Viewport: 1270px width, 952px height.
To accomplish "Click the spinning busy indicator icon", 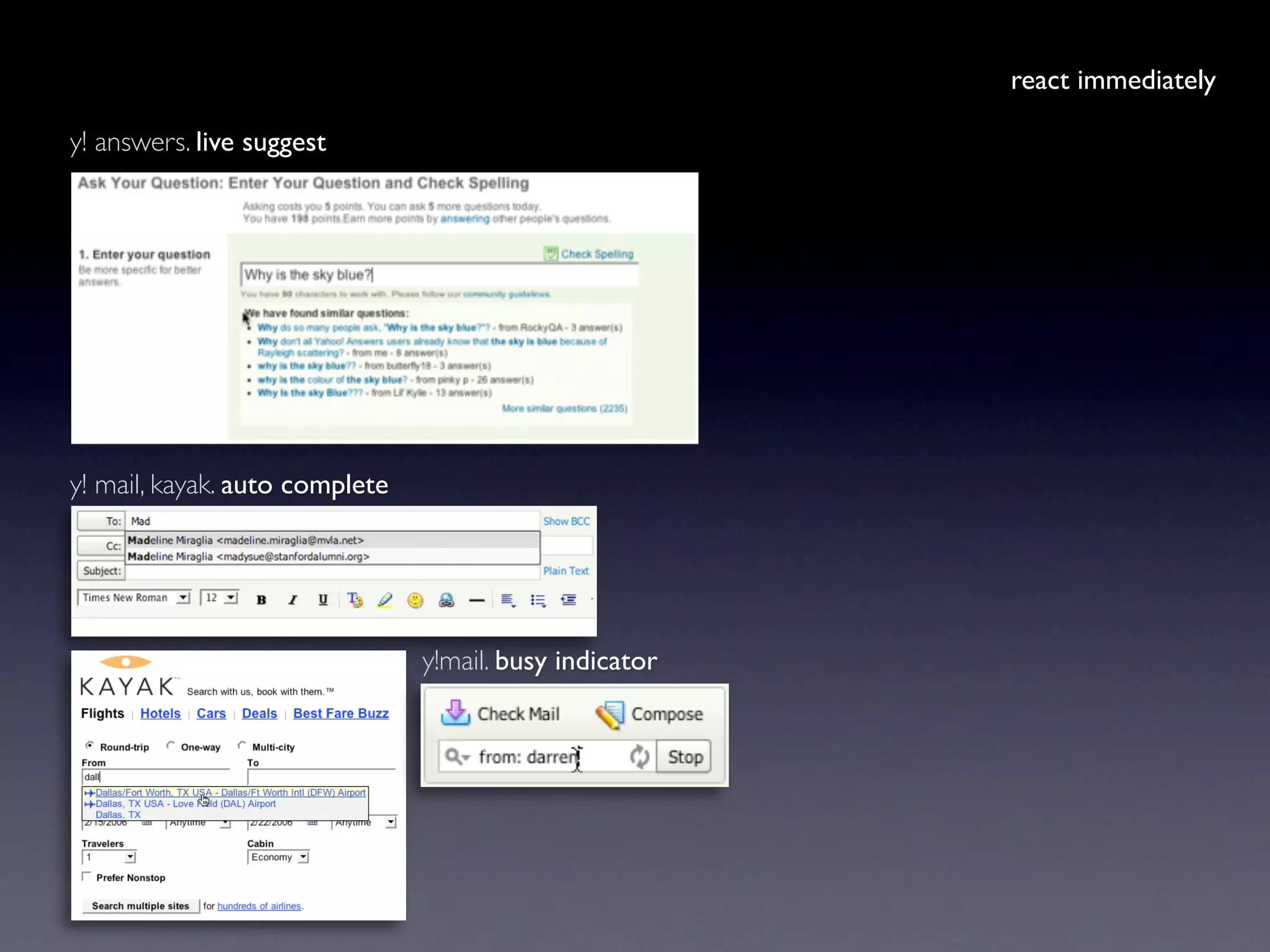I will click(x=639, y=757).
